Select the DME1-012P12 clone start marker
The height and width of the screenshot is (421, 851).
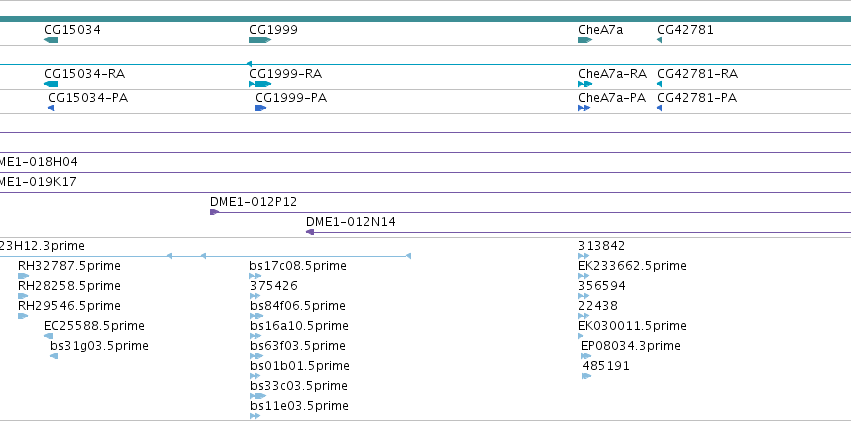point(214,212)
